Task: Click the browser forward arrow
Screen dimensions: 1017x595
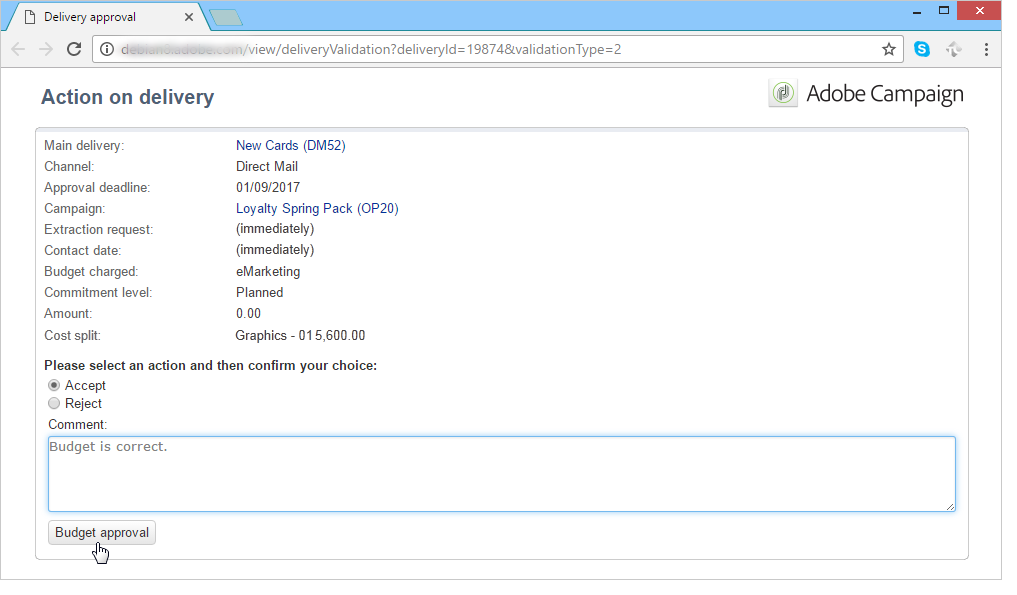Action: click(45, 49)
